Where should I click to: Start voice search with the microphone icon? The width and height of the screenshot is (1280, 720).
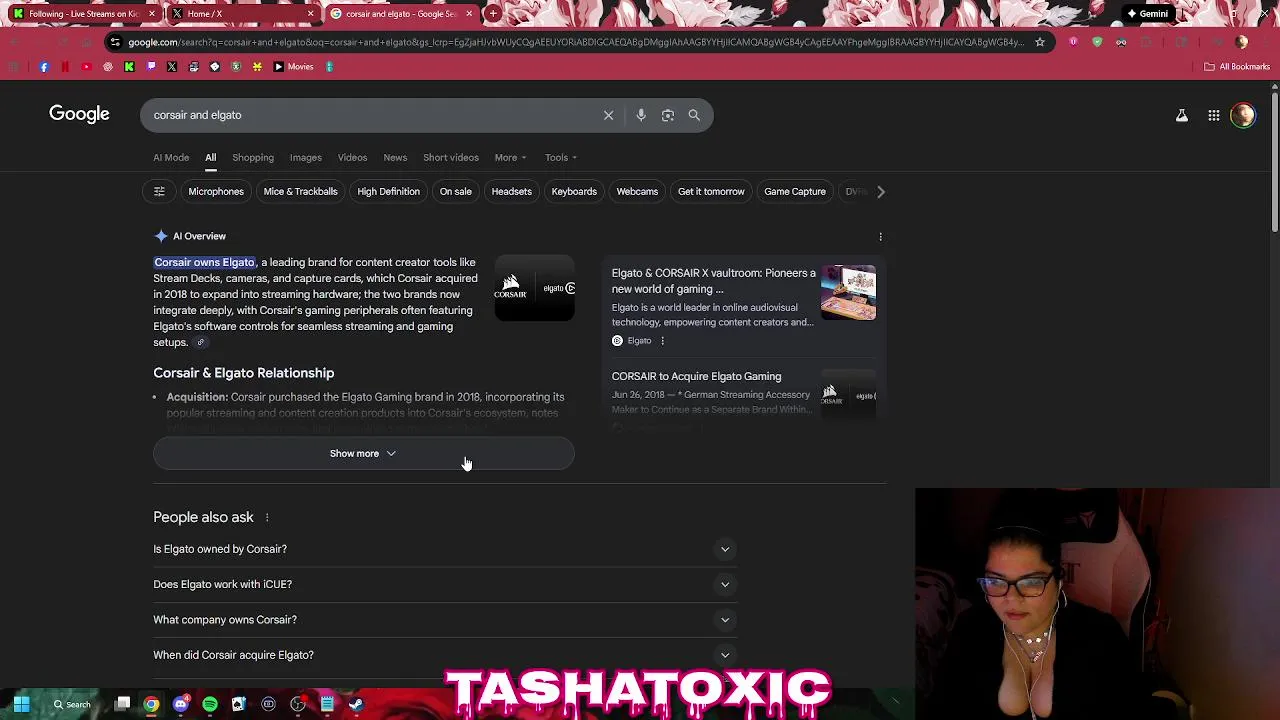coord(641,115)
